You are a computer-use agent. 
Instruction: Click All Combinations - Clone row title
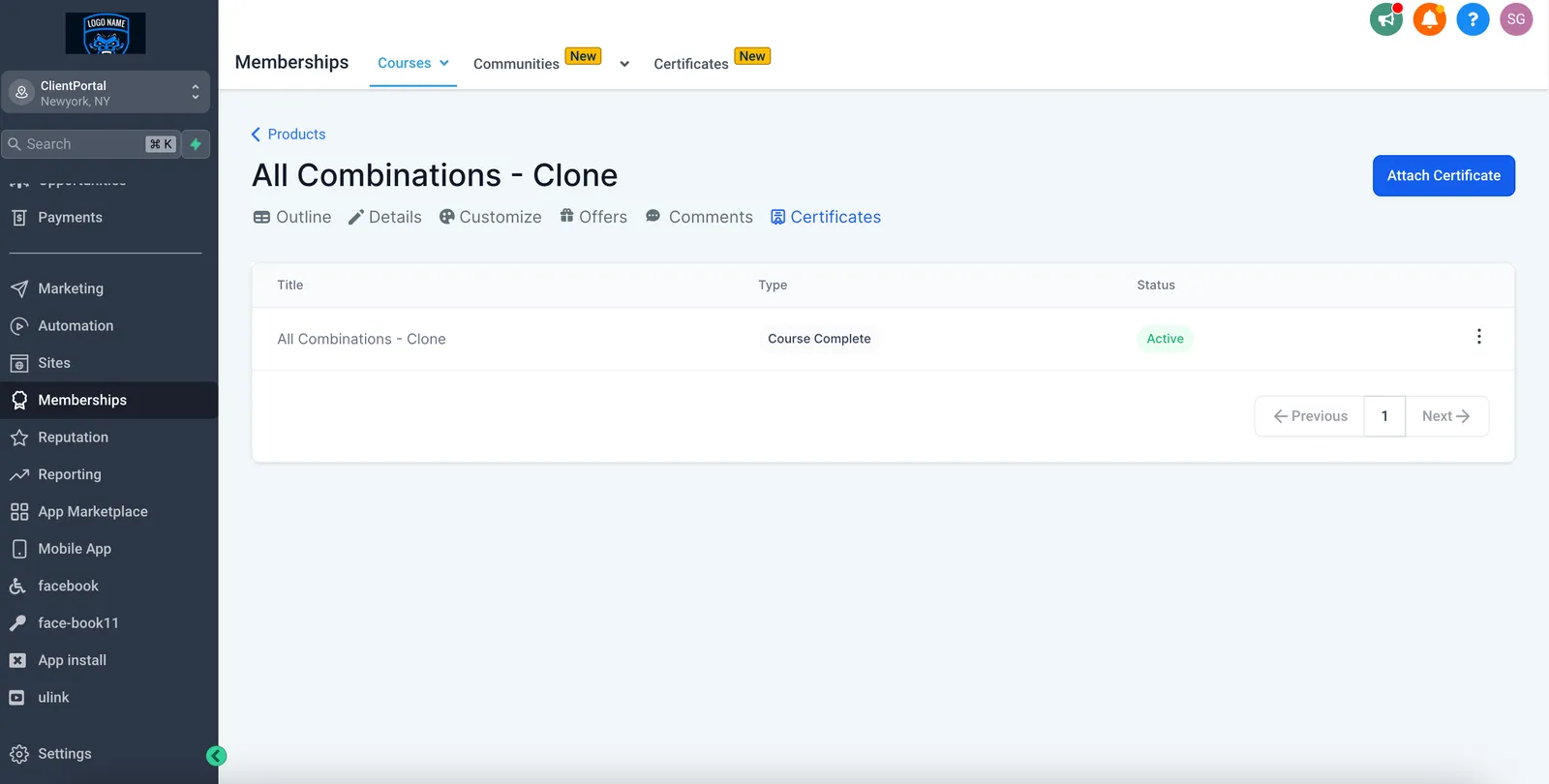click(361, 339)
